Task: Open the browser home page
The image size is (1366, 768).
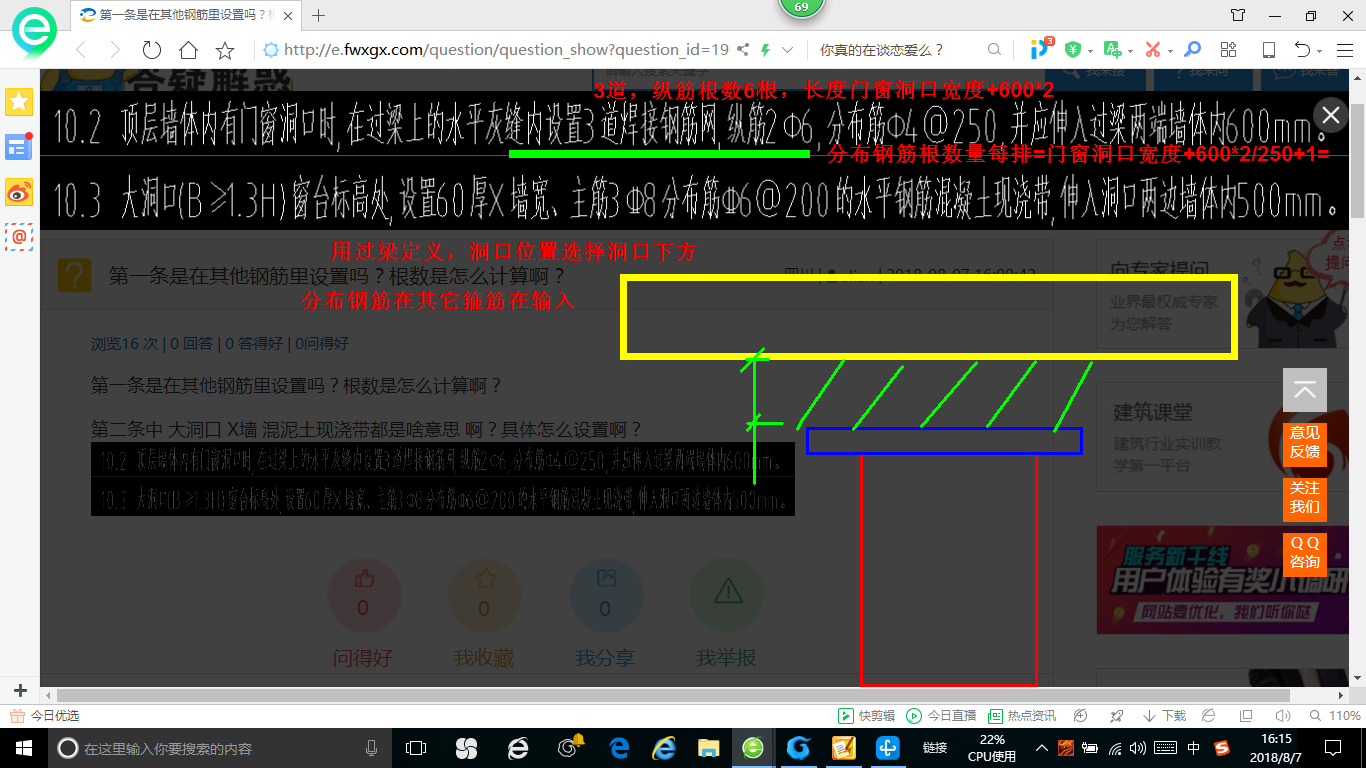Action: pyautogui.click(x=188, y=50)
